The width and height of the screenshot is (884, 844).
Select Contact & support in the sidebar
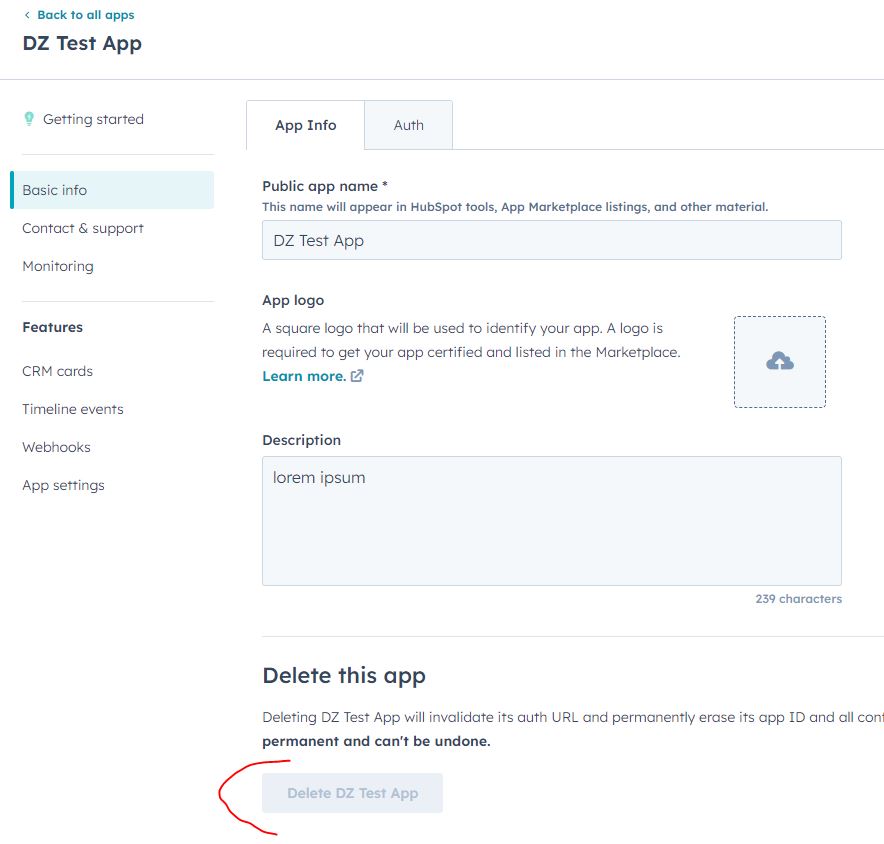83,228
